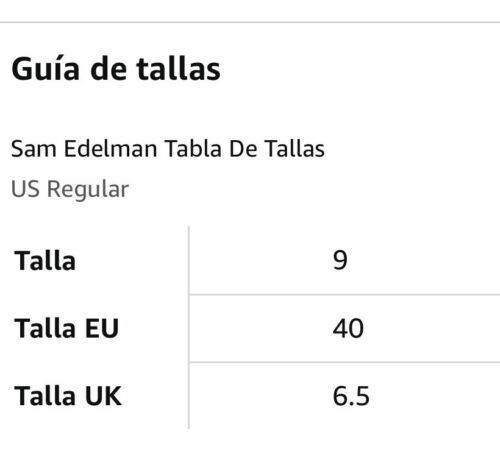The height and width of the screenshot is (457, 500).
Task: Click the word tallas in the heading
Action: point(179,69)
